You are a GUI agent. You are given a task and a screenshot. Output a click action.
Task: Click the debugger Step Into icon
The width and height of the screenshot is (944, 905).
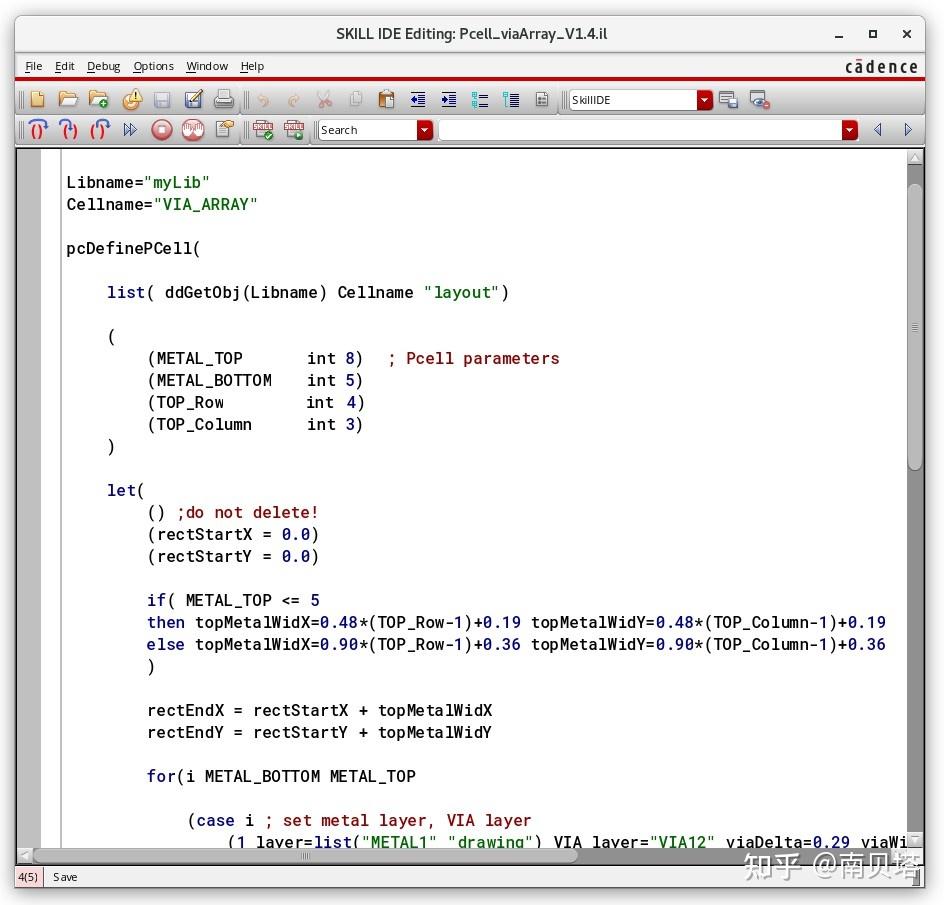69,129
